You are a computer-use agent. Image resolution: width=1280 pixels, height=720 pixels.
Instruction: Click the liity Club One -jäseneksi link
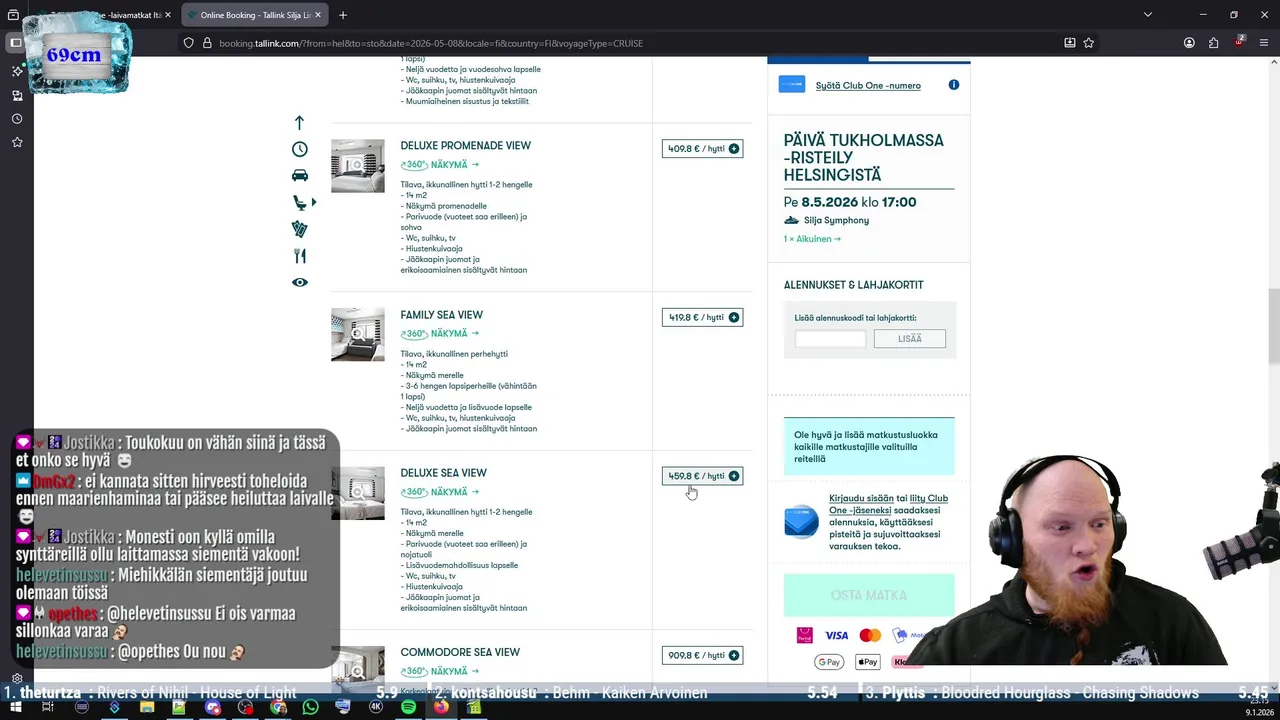pos(888,504)
